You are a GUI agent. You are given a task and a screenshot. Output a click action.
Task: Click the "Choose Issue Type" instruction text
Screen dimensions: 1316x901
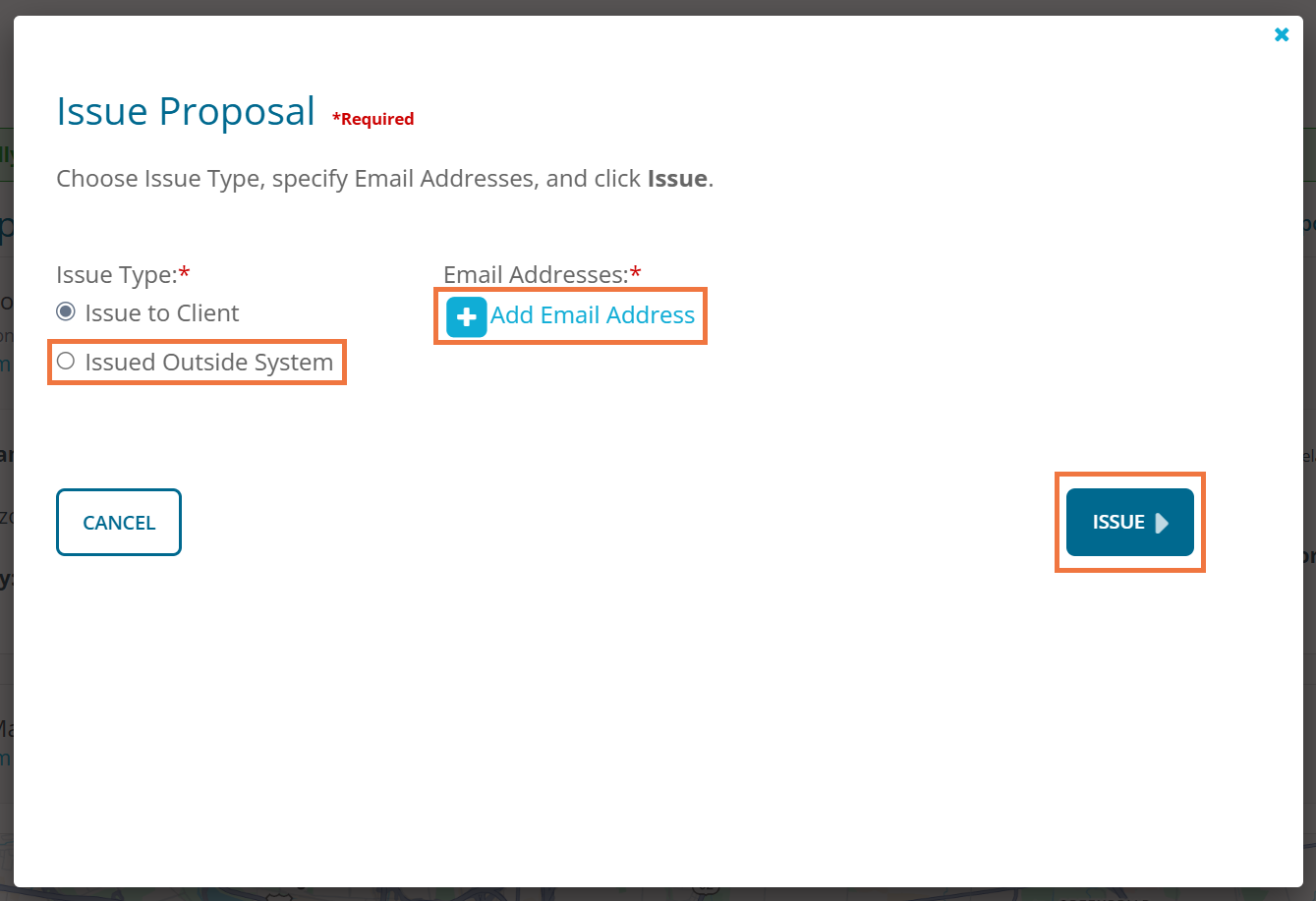coord(295,180)
